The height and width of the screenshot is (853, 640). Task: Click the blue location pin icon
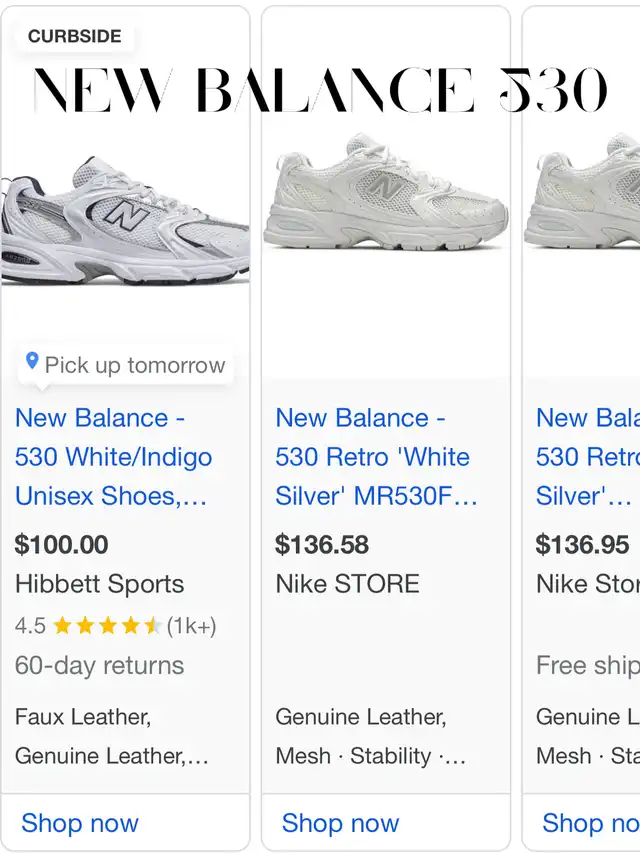click(32, 363)
